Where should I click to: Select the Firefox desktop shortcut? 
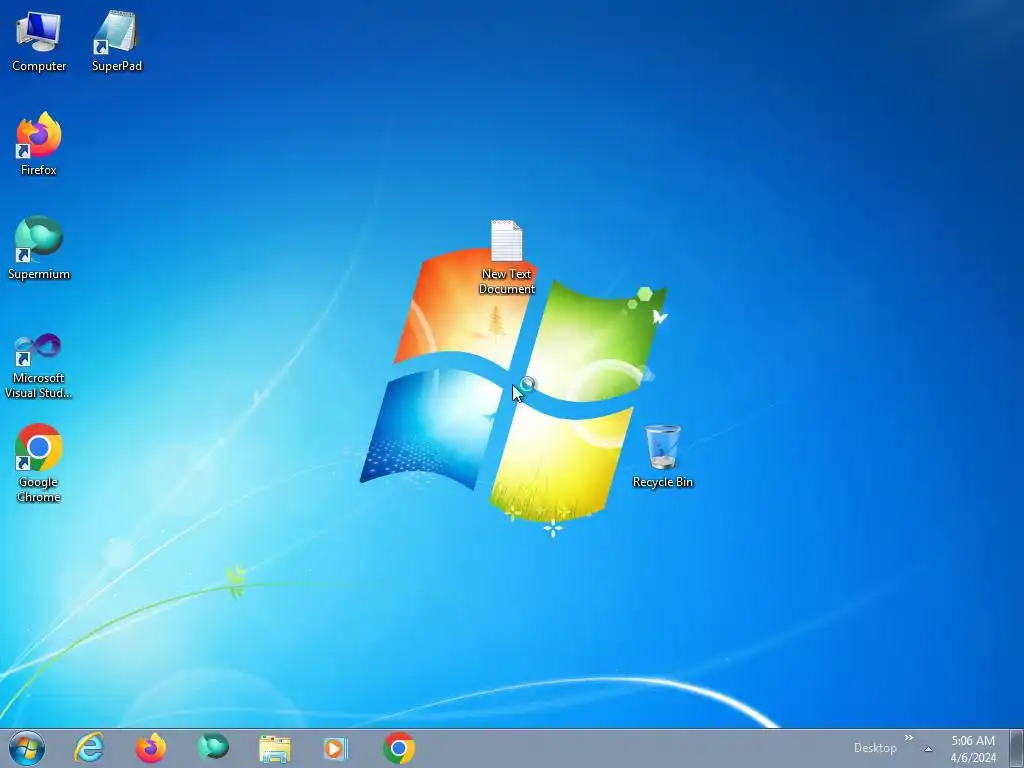(x=39, y=144)
